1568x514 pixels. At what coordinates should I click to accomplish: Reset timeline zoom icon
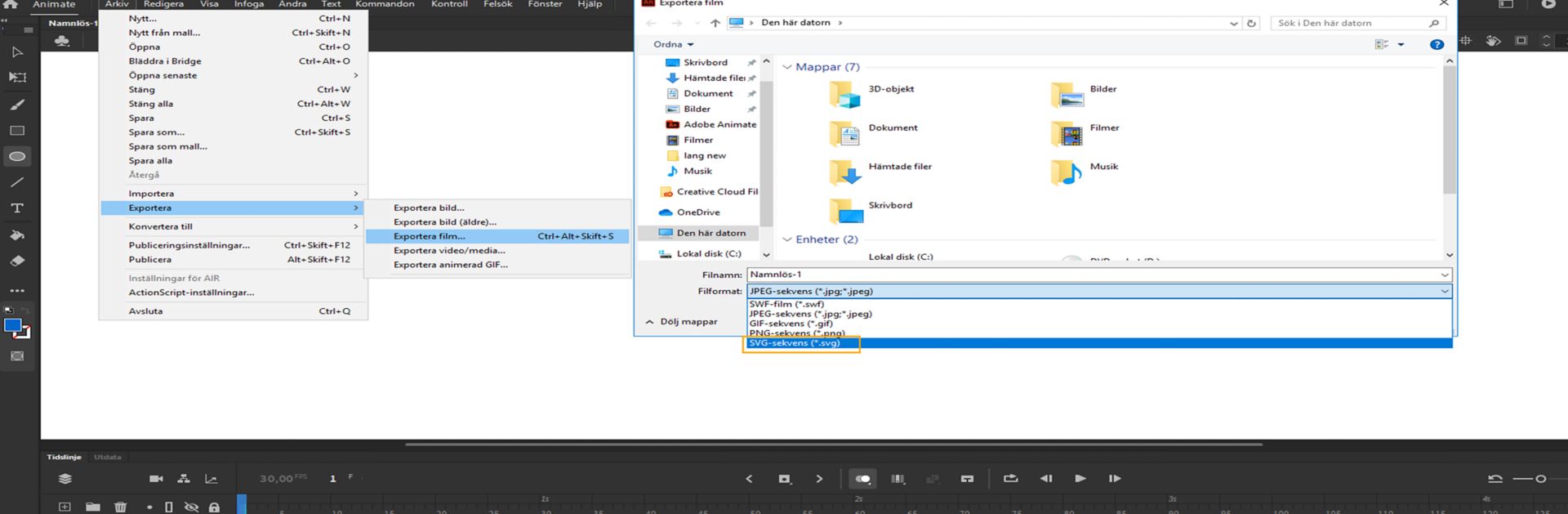point(1495,479)
